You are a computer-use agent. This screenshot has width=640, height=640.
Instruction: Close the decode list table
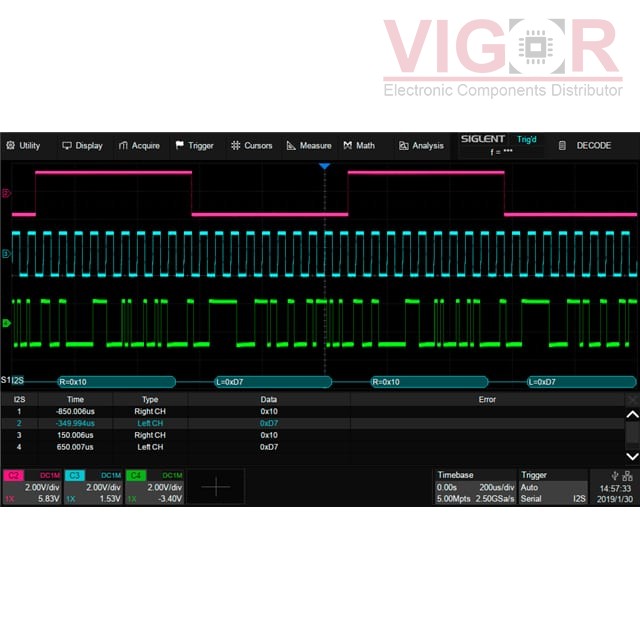[632, 400]
